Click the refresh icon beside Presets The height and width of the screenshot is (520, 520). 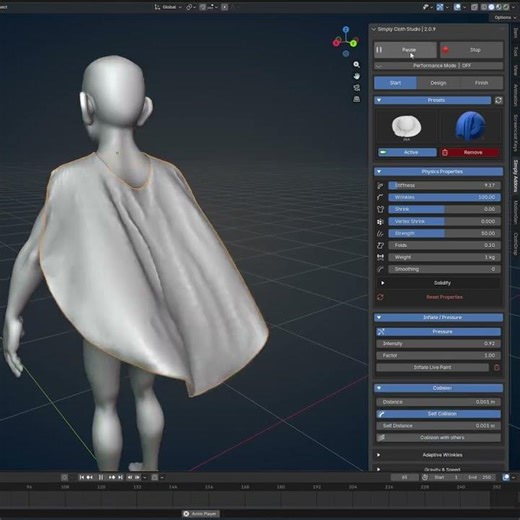point(498,100)
